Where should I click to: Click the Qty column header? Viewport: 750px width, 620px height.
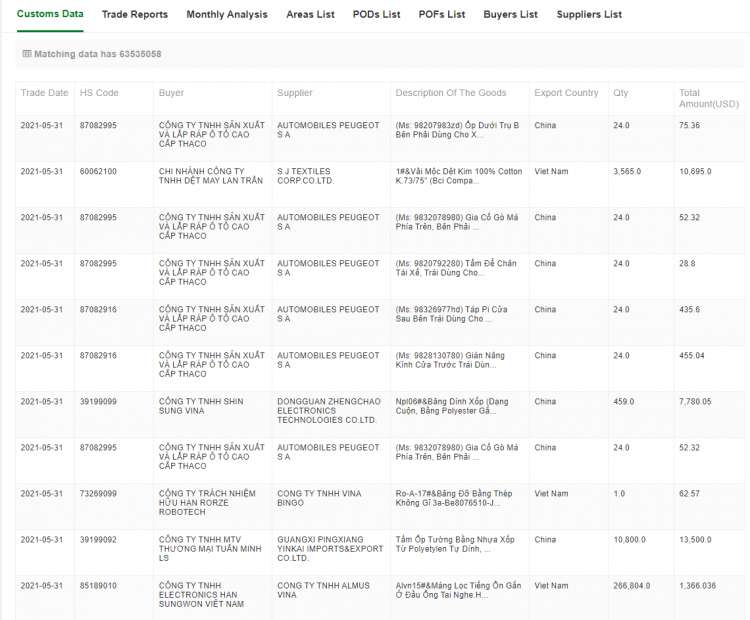pyautogui.click(x=621, y=93)
